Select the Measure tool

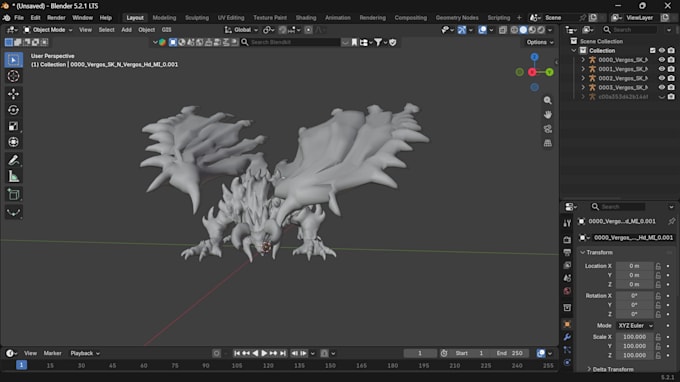point(13,176)
